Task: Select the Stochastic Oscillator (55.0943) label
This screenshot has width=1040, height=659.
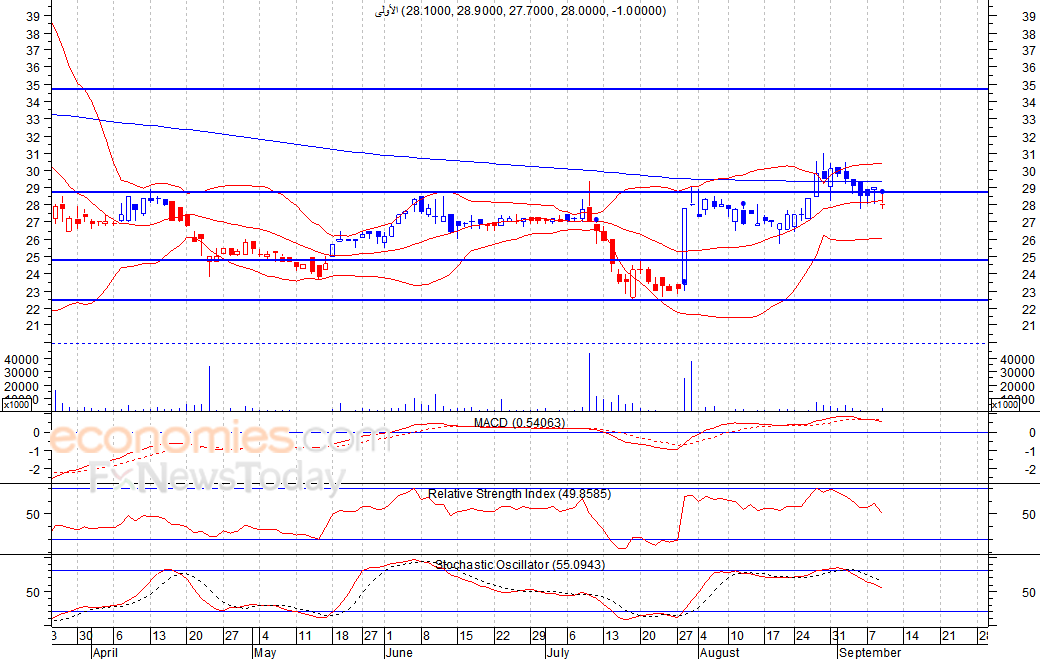Action: [520, 565]
